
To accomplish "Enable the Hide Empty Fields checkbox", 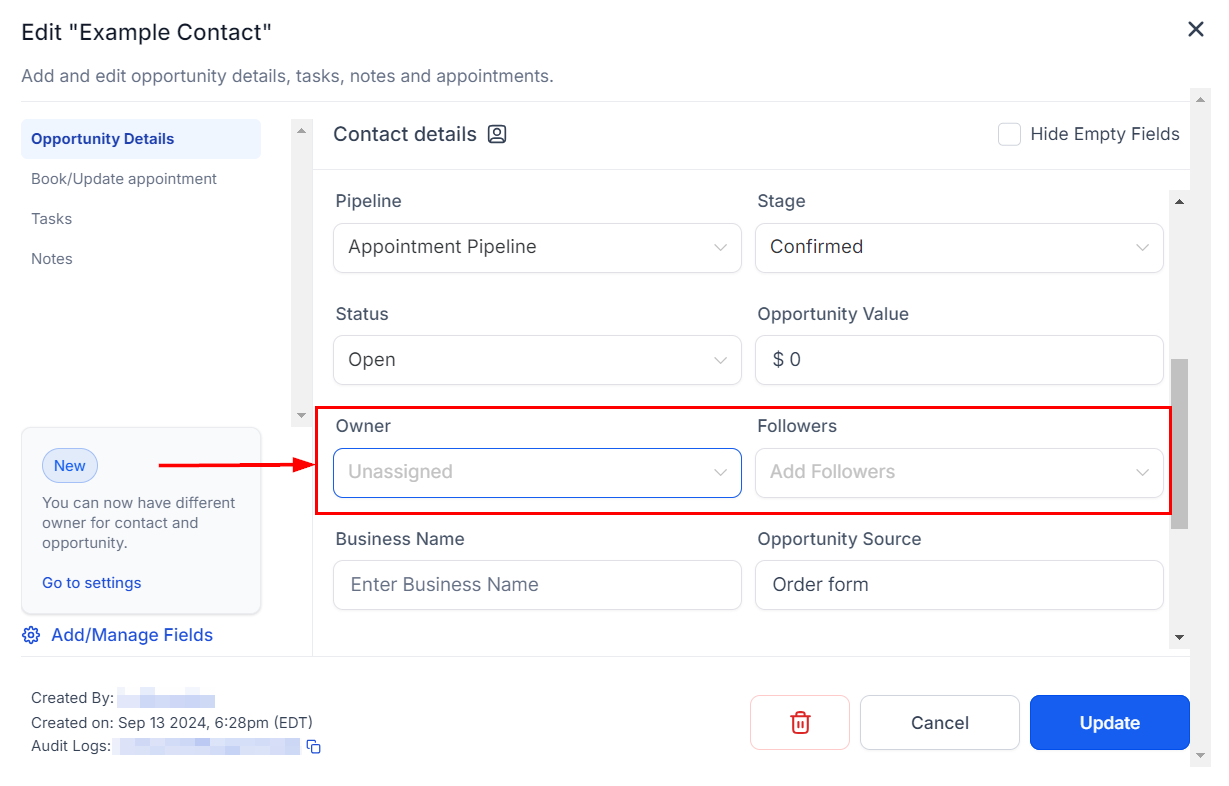I will coord(1009,134).
